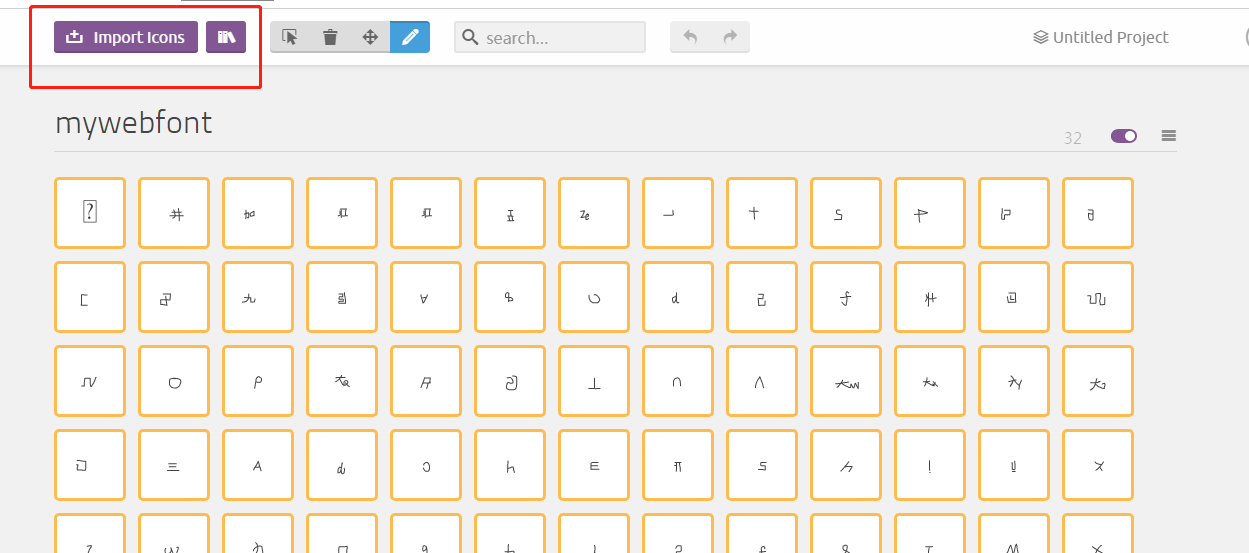Select the arch-shaped ∩ glyph tile
The image size is (1249, 553).
click(678, 382)
